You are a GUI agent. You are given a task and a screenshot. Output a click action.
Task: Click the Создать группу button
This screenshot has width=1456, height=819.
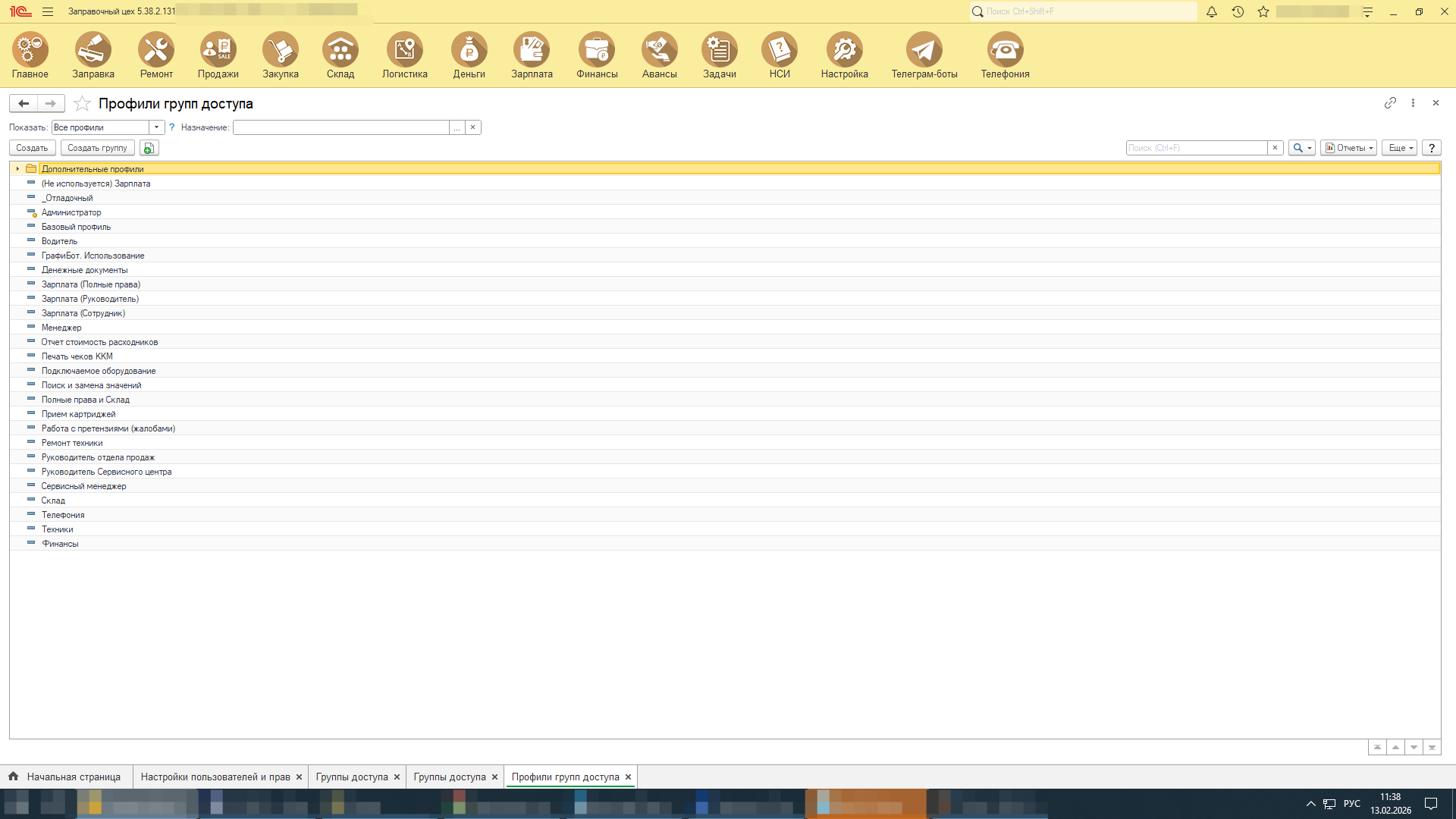pos(97,148)
